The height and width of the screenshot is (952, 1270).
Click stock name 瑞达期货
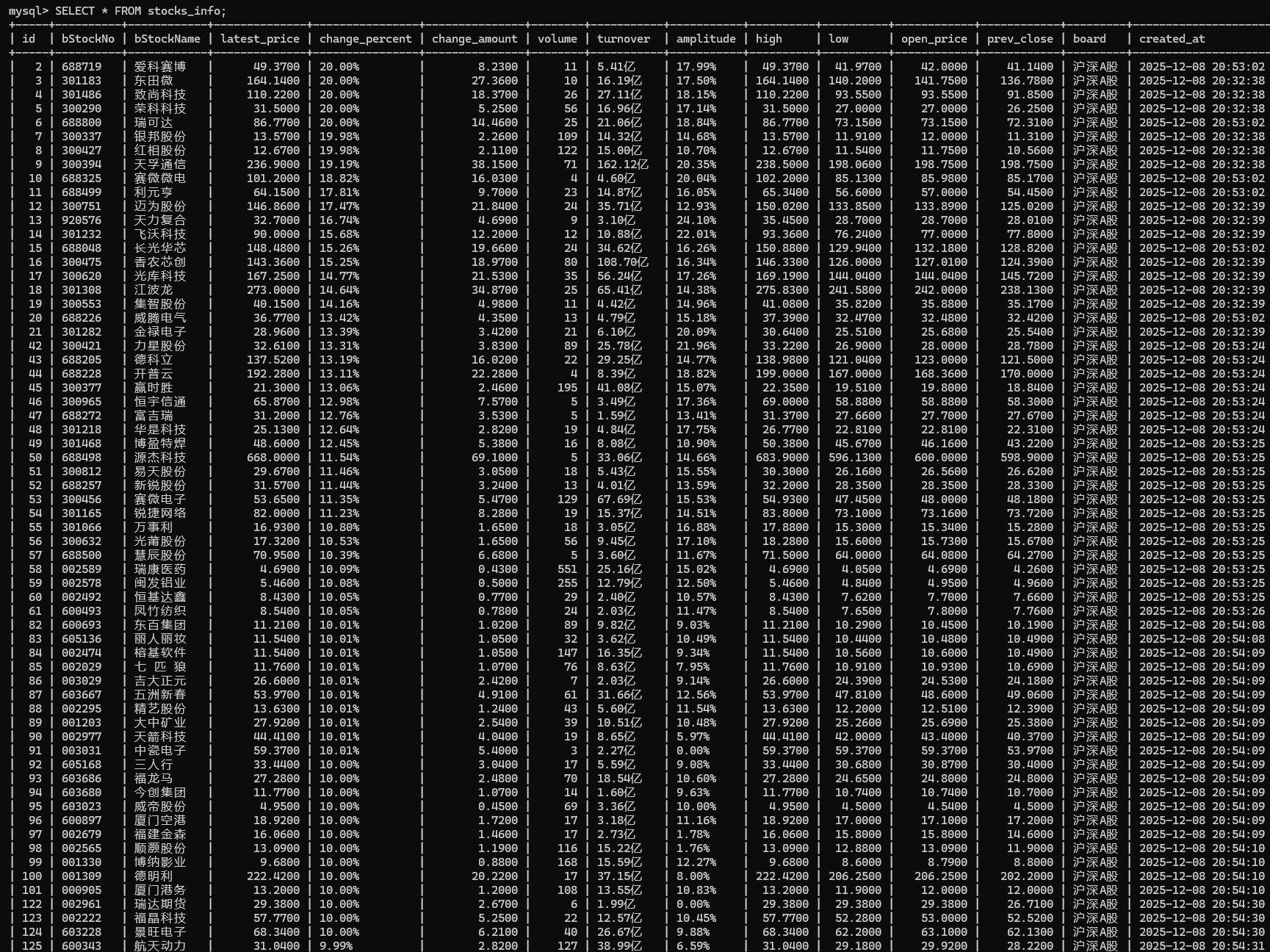point(160,904)
